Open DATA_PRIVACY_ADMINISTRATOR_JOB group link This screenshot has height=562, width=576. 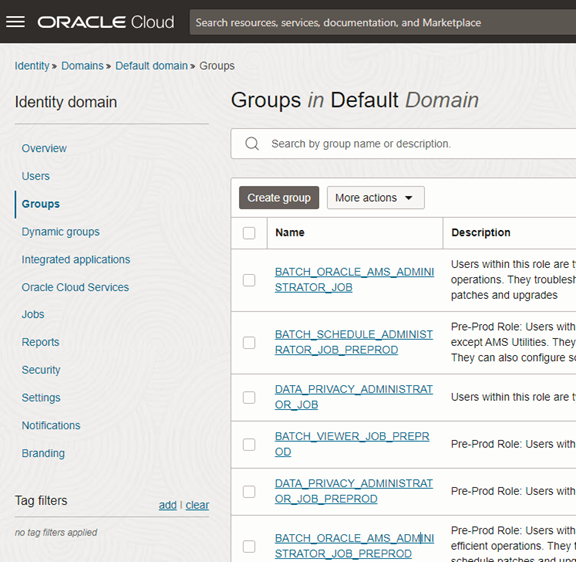click(x=354, y=397)
